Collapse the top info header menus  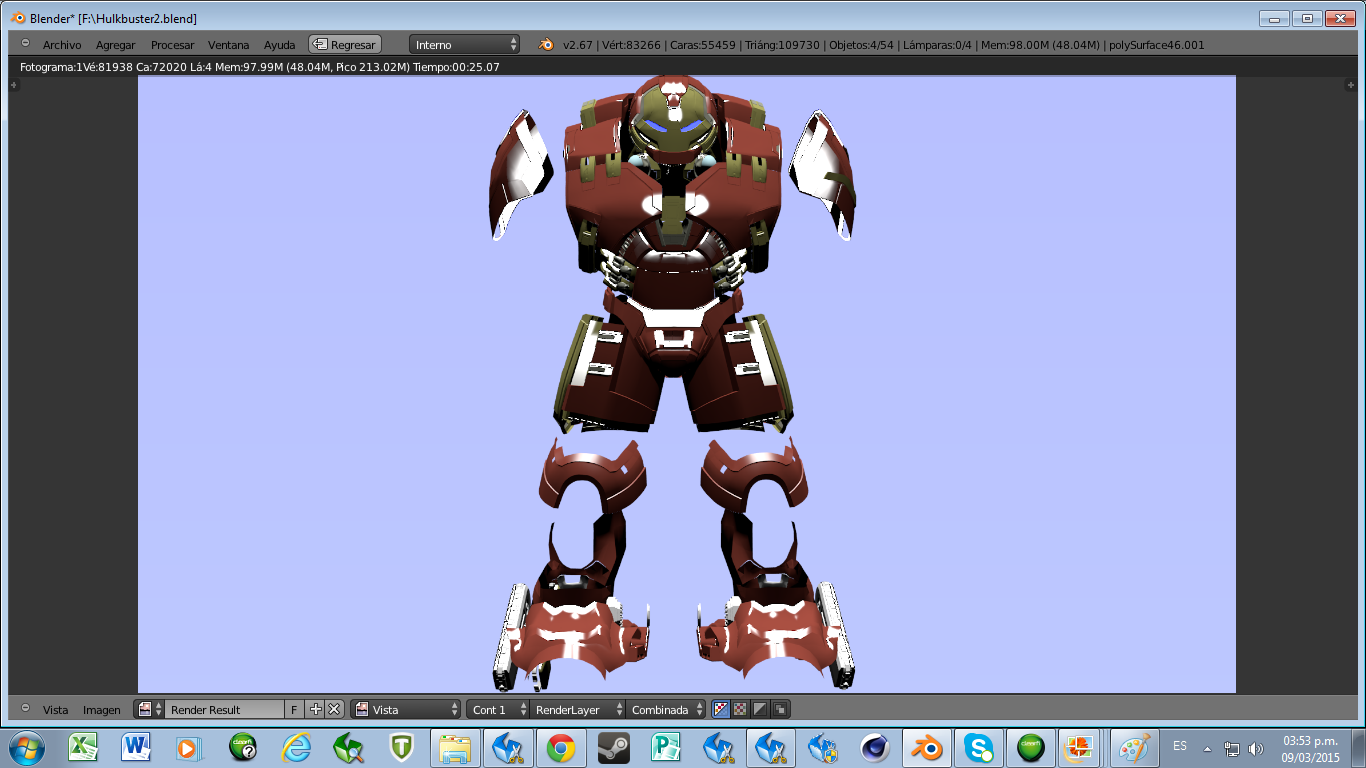pyautogui.click(x=25, y=44)
